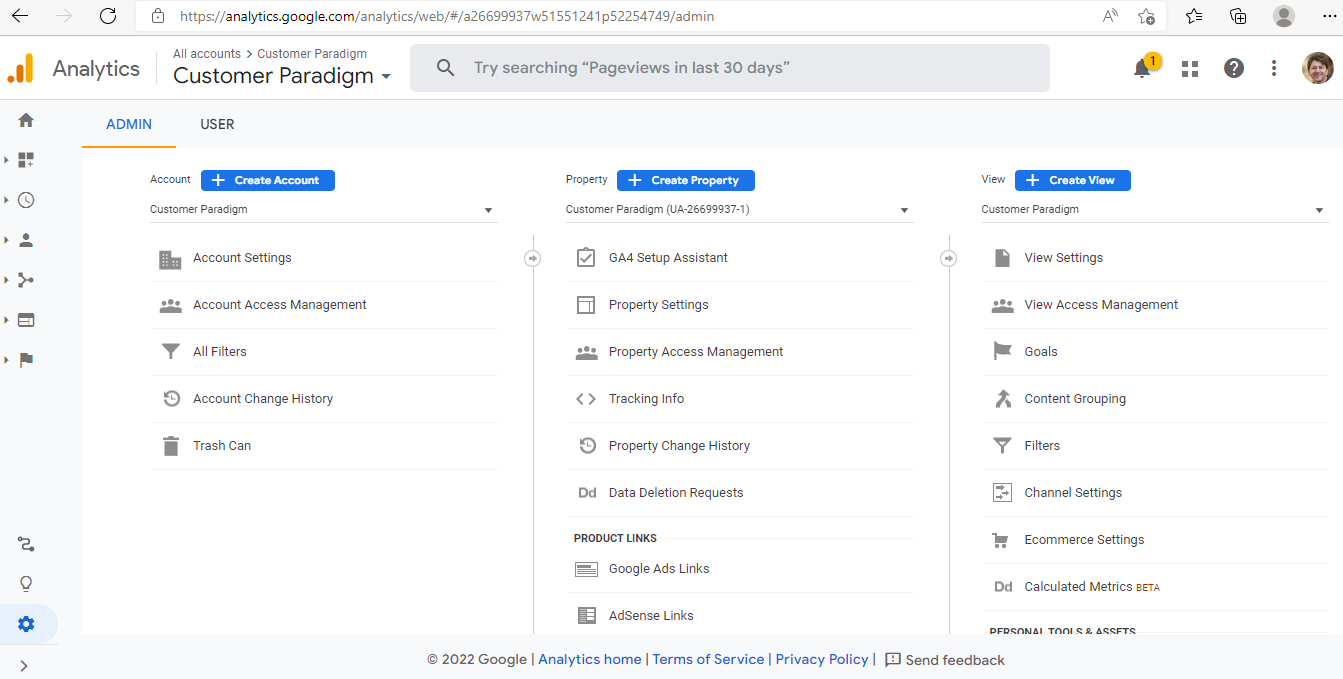The width and height of the screenshot is (1343, 679).
Task: Expand the sidebar with bottom chevron
Action: [x=24, y=666]
